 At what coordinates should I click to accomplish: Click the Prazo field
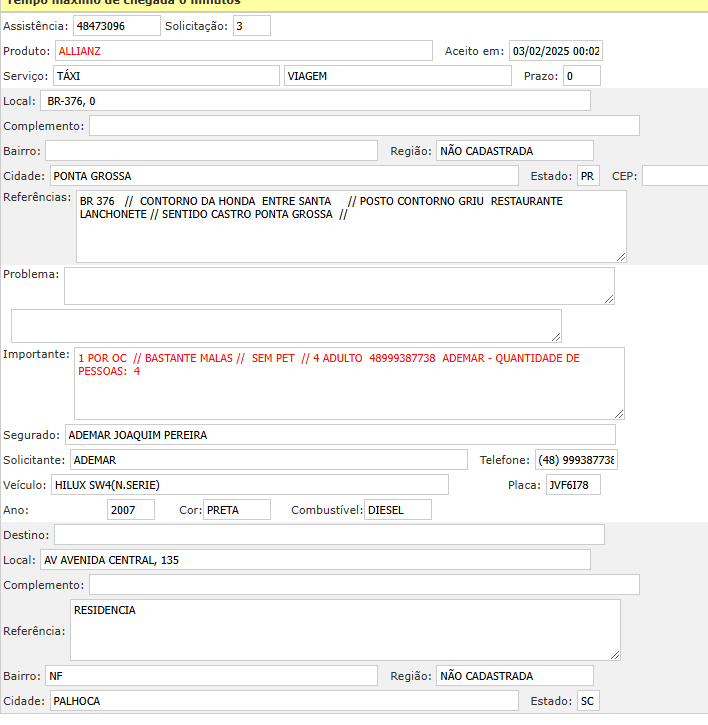pyautogui.click(x=581, y=76)
